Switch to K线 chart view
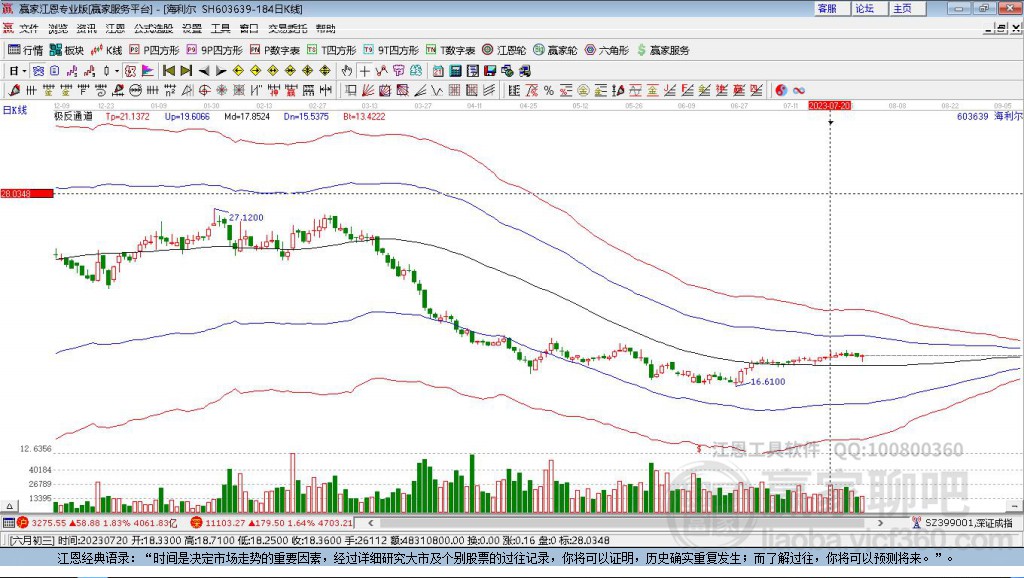This screenshot has width=1024, height=578. click(x=106, y=50)
